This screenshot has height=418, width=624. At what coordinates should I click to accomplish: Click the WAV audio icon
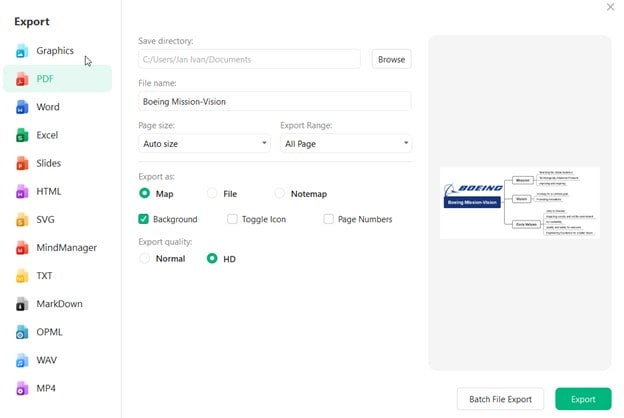pos(22,360)
